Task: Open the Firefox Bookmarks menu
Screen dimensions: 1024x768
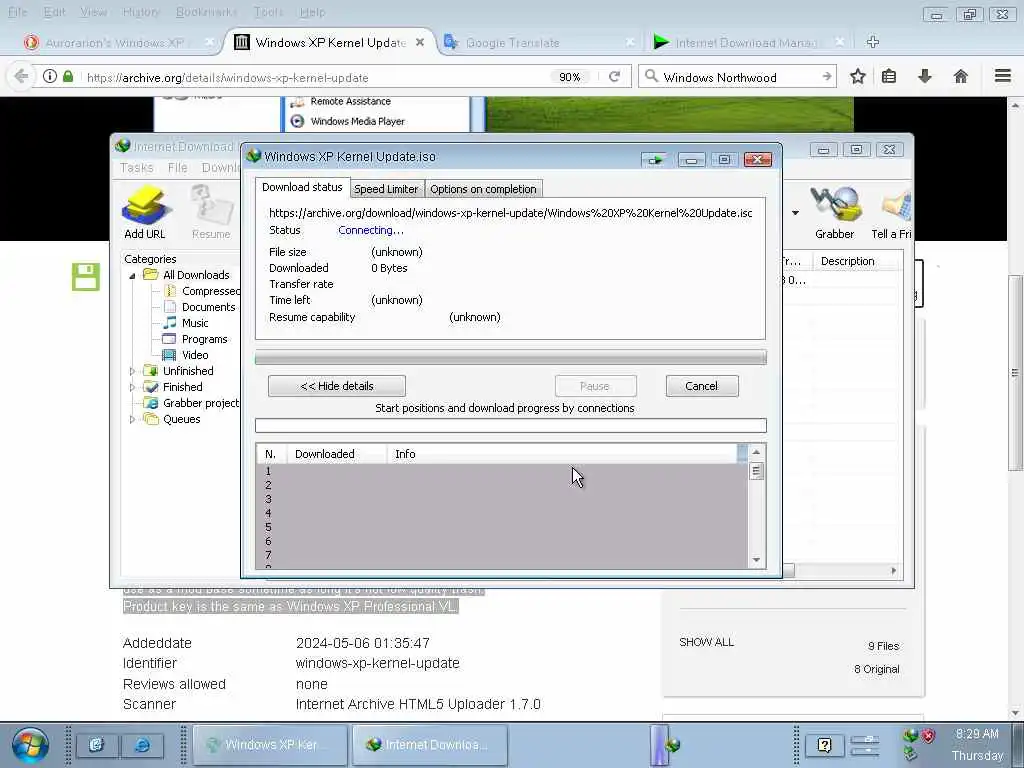Action: 206,12
